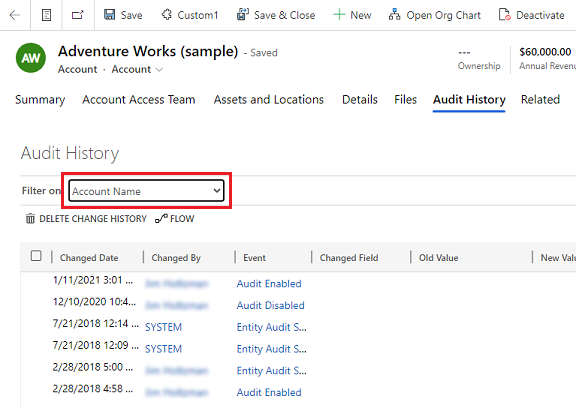576x408 pixels.
Task: Open the Related tab menu
Action: click(540, 100)
